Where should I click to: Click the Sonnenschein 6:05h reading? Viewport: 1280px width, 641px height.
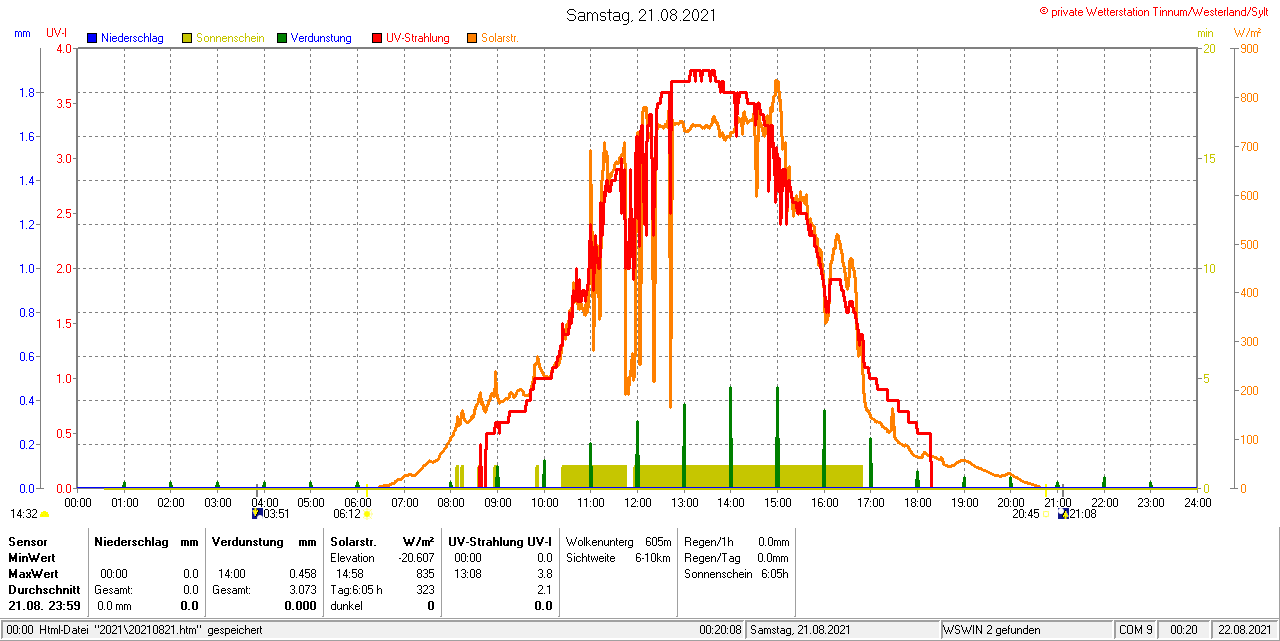736,574
